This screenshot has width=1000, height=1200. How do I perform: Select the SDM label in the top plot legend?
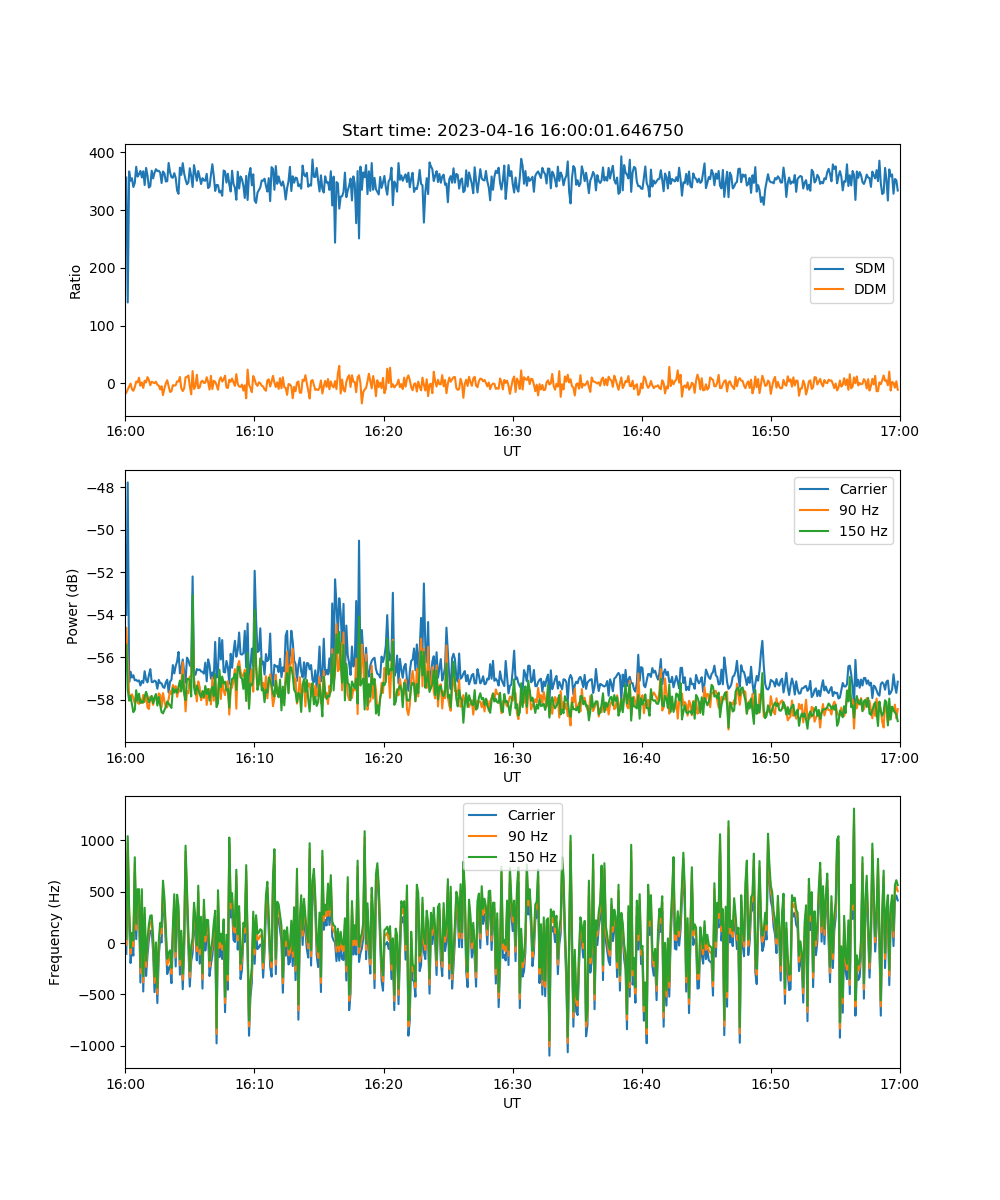tap(869, 269)
